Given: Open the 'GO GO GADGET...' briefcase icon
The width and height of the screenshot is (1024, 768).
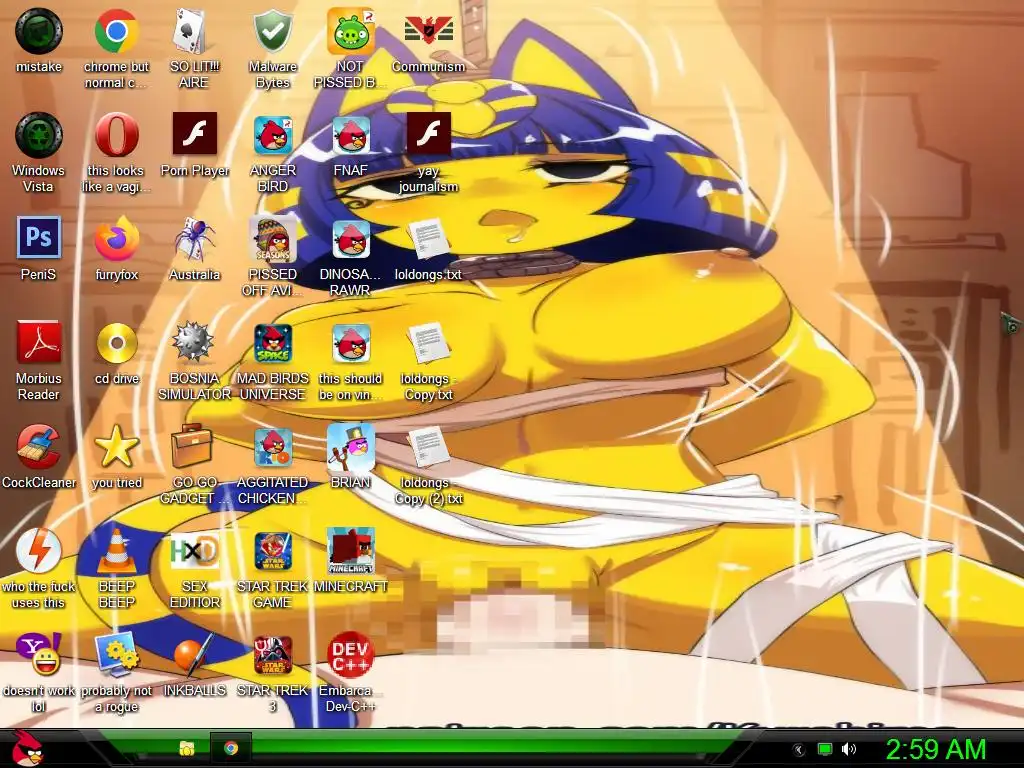Looking at the screenshot, I should (x=192, y=447).
